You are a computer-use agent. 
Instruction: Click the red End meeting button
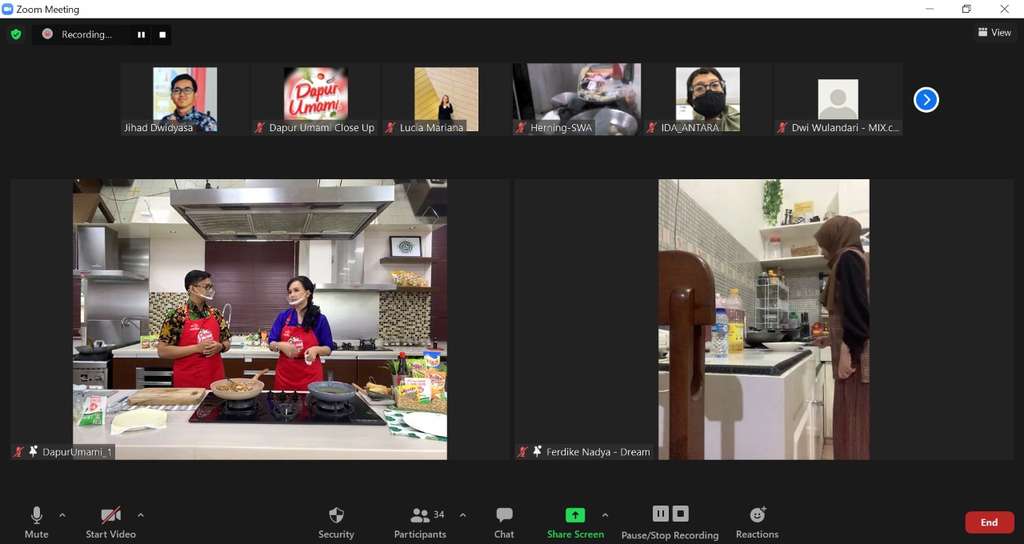(989, 522)
